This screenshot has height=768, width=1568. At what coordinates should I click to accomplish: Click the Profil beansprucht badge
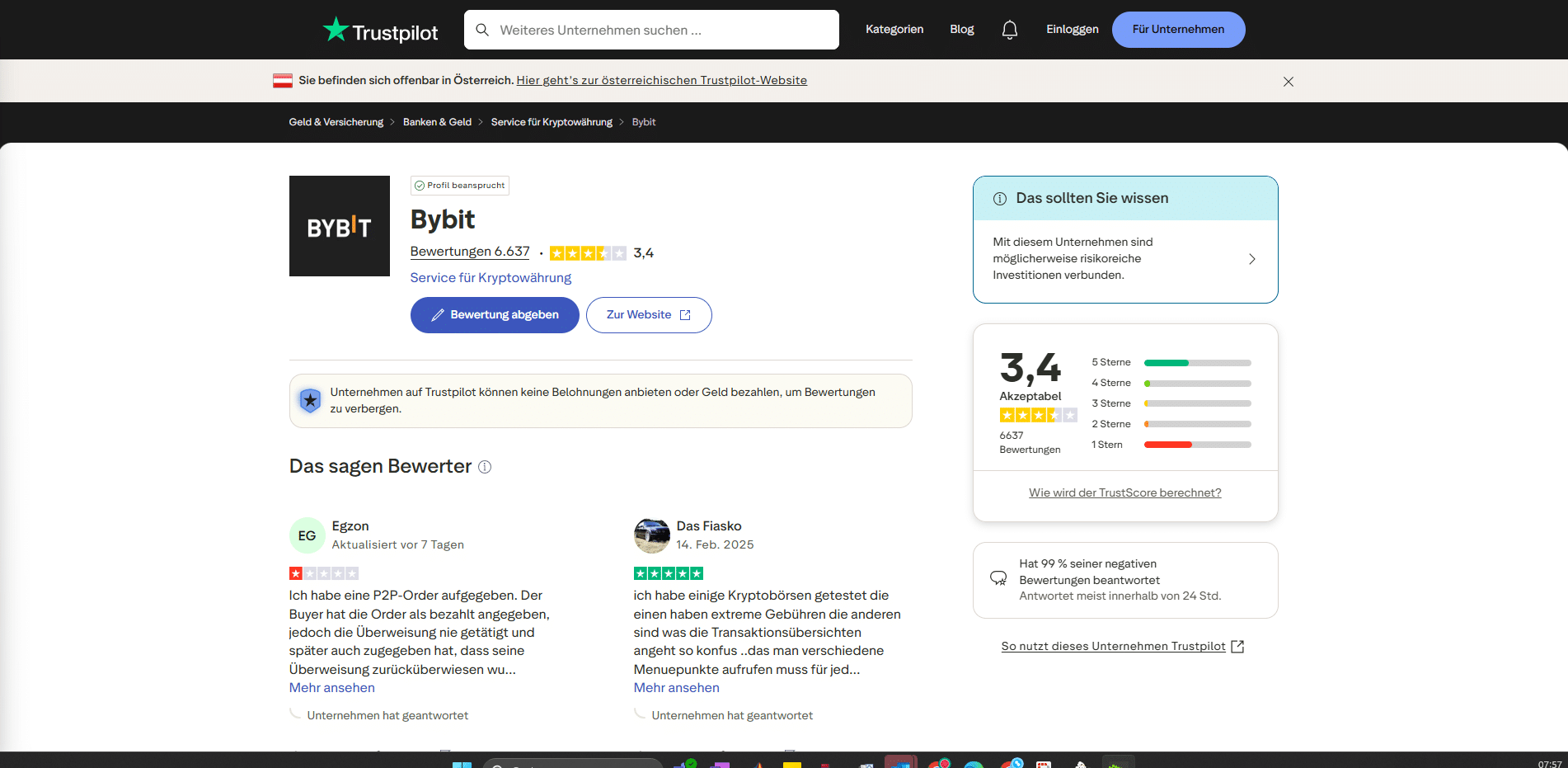pyautogui.click(x=460, y=186)
